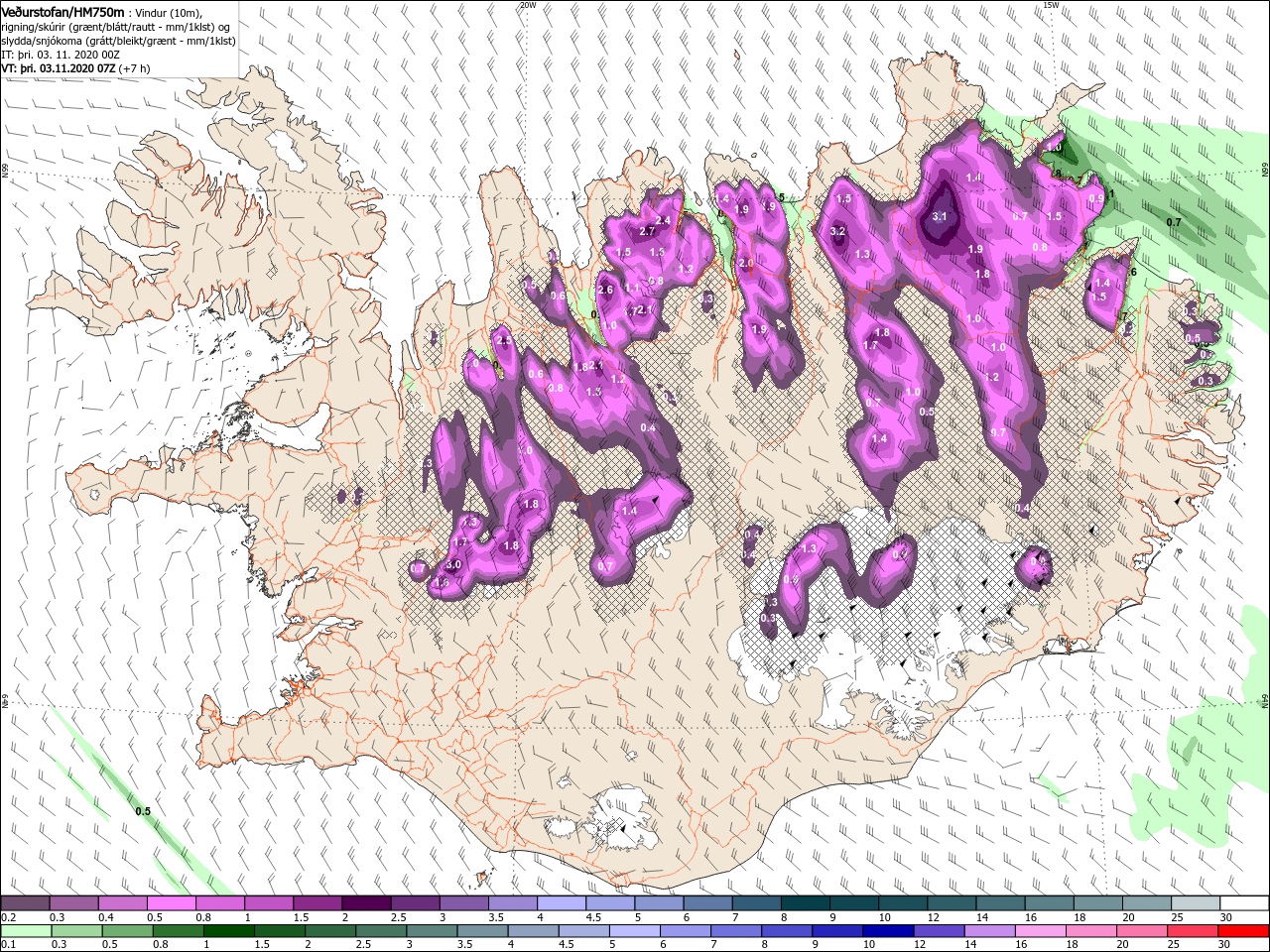Select upper-row legend swatch starting at 0.4
Viewport: 1270px width, 952px height.
pos(123,903)
